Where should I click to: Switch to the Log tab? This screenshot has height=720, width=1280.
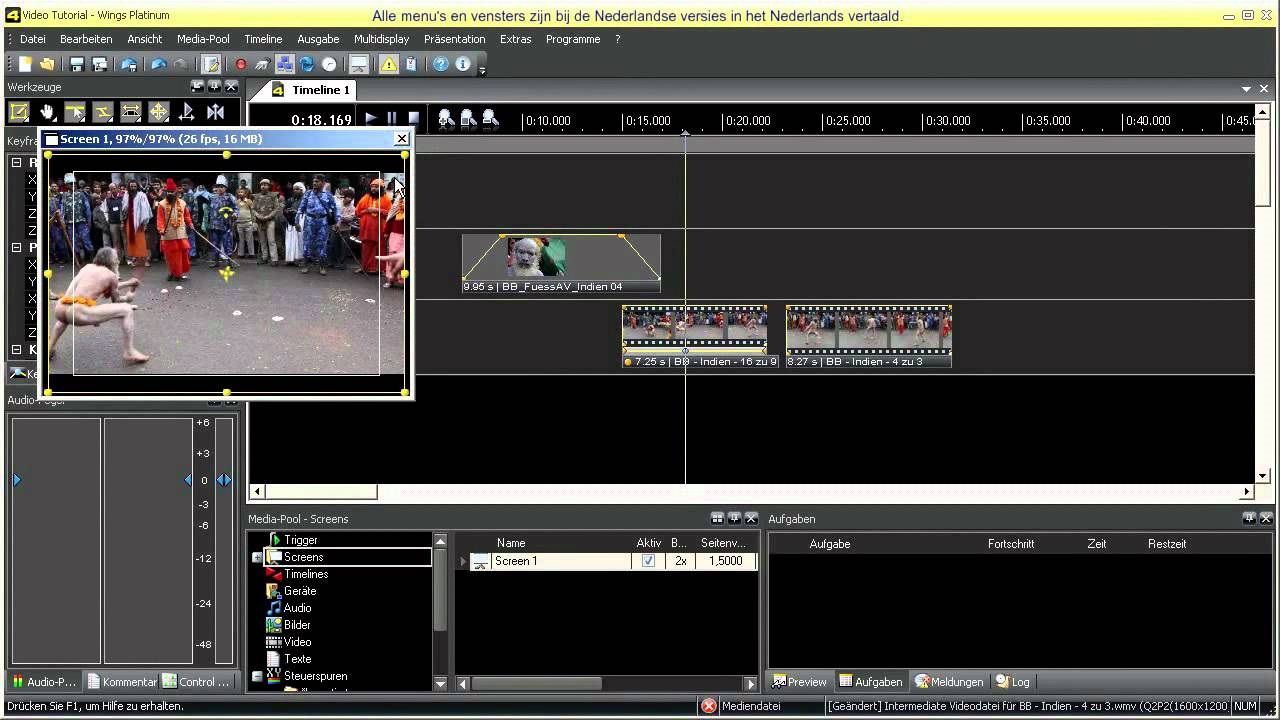click(1012, 682)
